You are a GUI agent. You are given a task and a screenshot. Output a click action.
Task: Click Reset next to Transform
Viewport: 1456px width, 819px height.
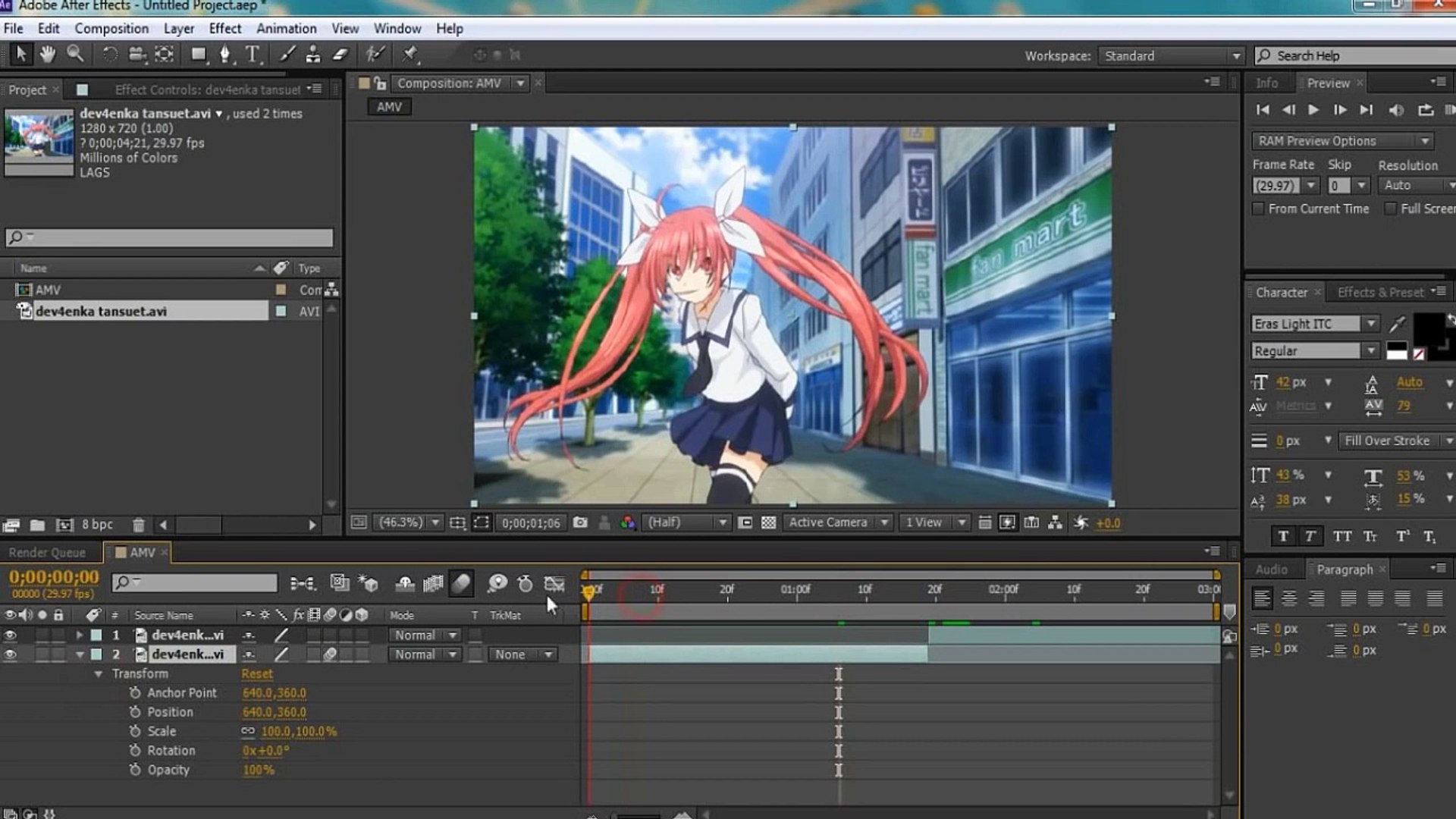(x=256, y=673)
